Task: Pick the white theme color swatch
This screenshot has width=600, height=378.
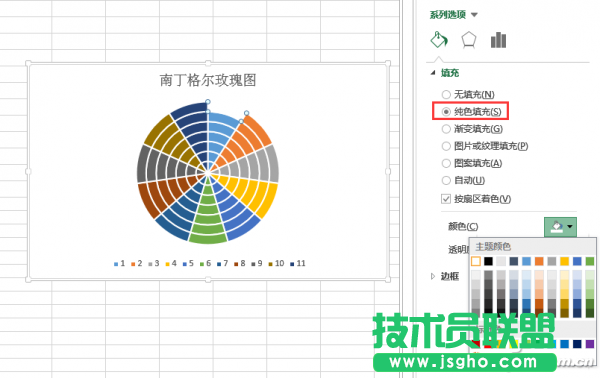Action: pos(476,261)
